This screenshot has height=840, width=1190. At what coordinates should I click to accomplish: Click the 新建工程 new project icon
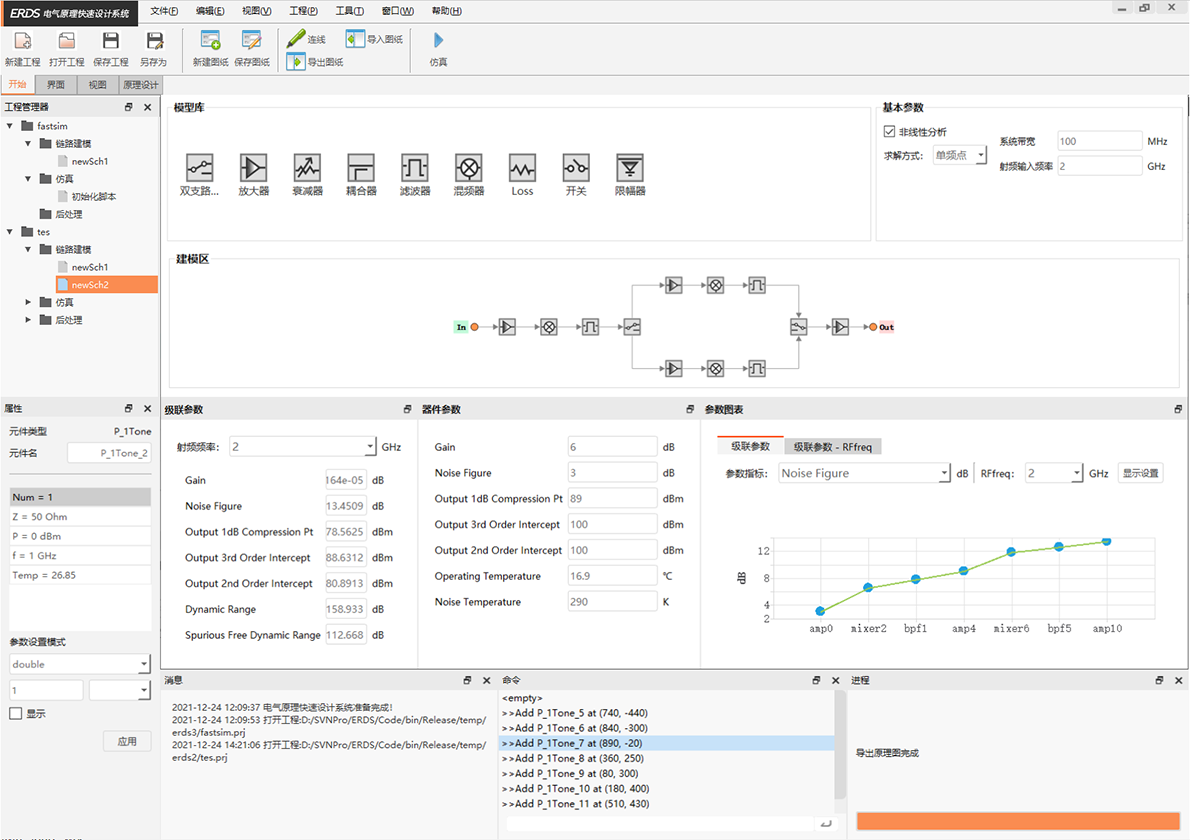pyautogui.click(x=22, y=42)
